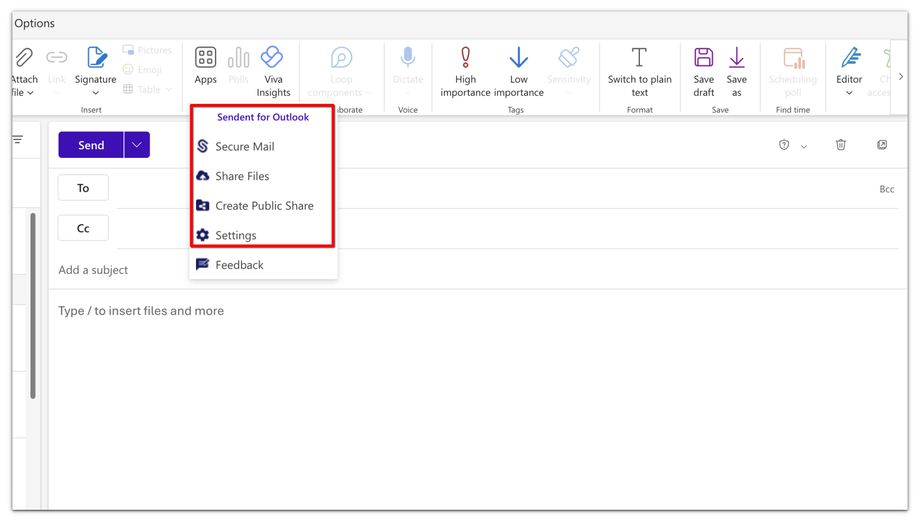Expand the Signature dropdown chevron
920x523 pixels.
click(96, 93)
